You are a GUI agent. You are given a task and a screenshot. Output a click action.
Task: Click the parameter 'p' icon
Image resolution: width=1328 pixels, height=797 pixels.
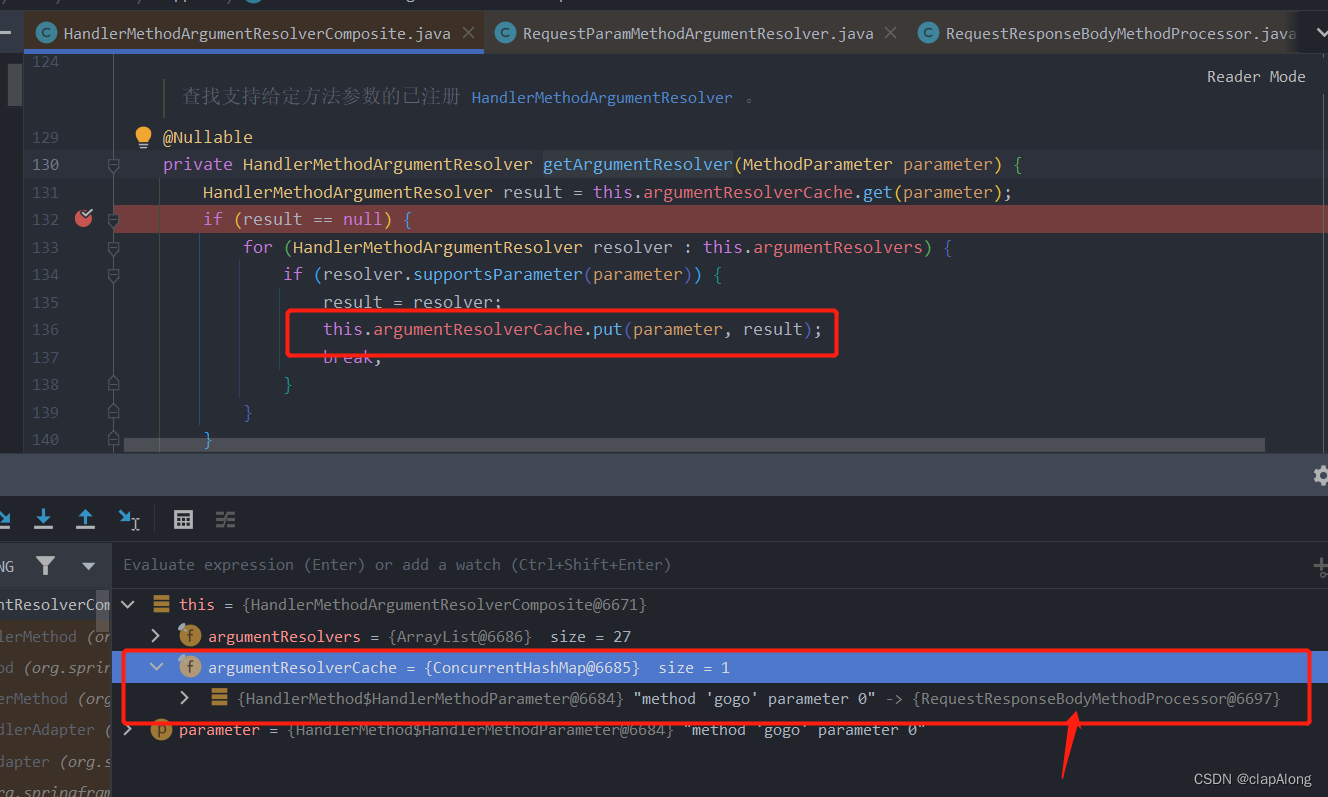160,730
